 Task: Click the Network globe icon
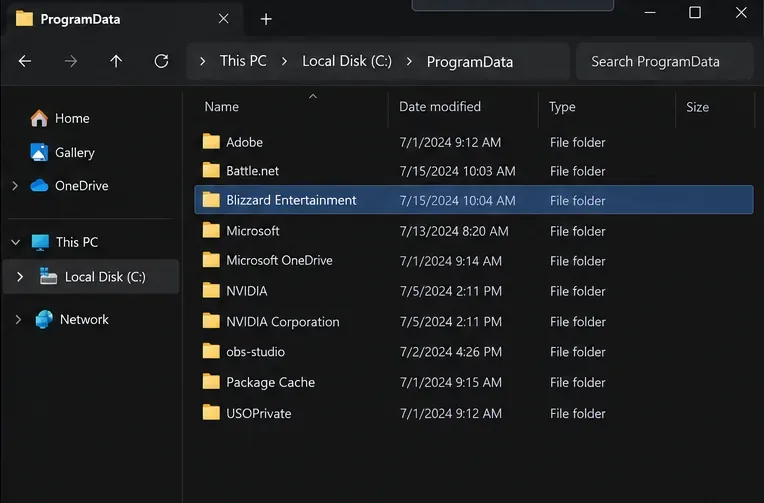(44, 319)
